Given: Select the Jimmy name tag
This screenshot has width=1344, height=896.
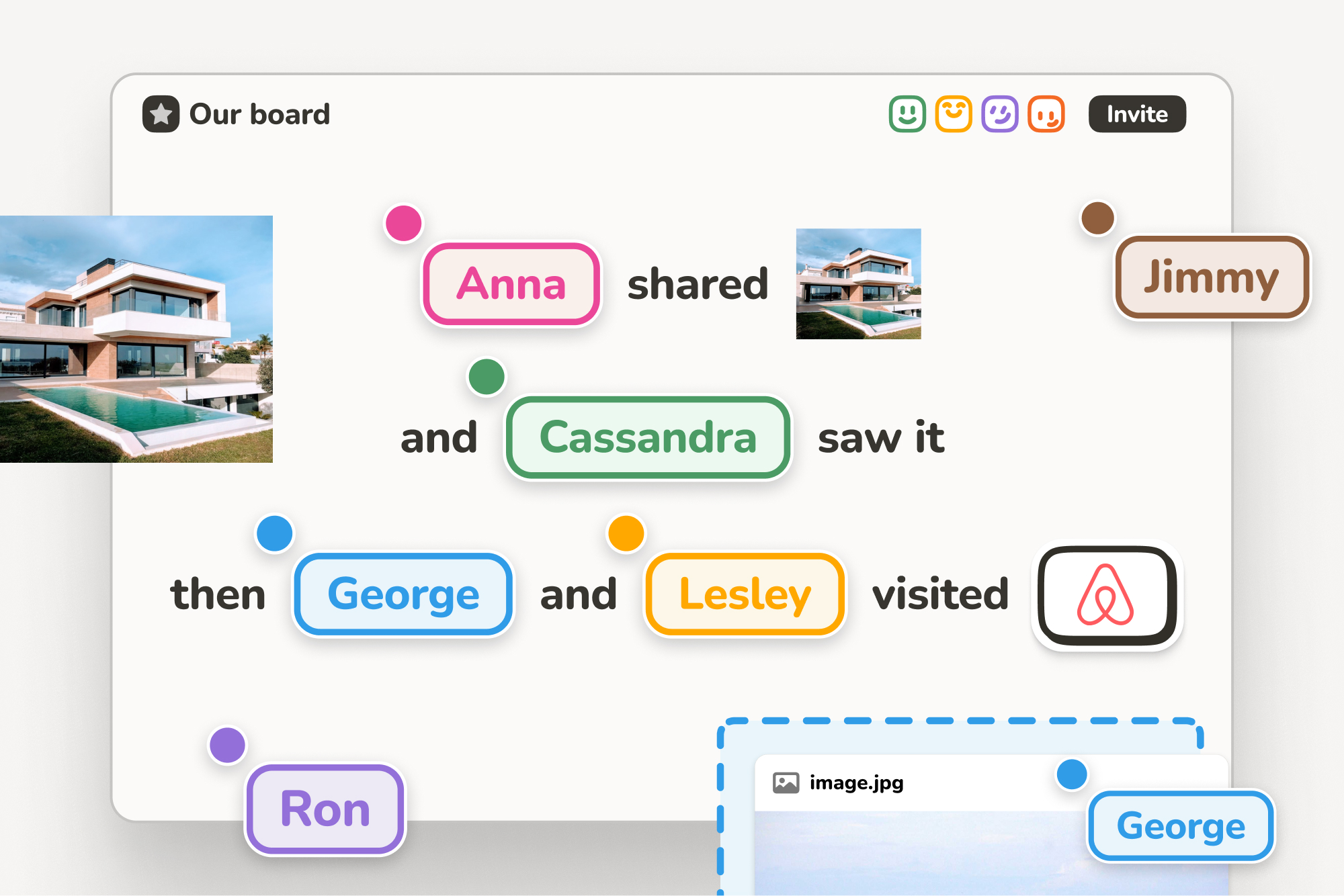Looking at the screenshot, I should pyautogui.click(x=1212, y=277).
